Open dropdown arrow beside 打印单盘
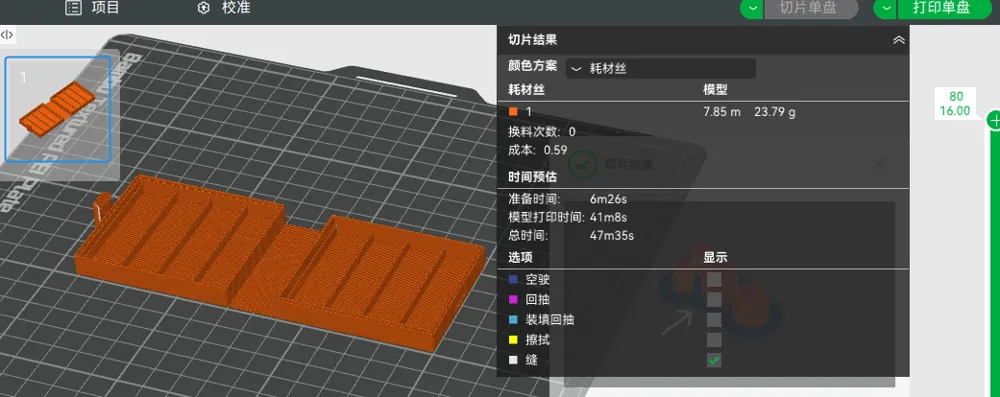The height and width of the screenshot is (397, 1000). pyautogui.click(x=885, y=8)
